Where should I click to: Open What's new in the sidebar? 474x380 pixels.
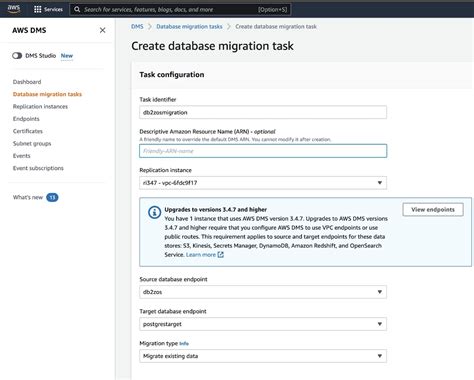click(x=28, y=197)
